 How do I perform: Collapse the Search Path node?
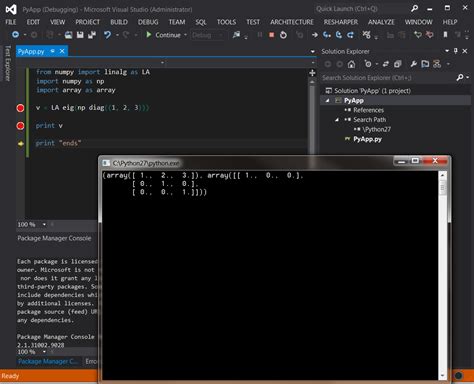[337, 119]
